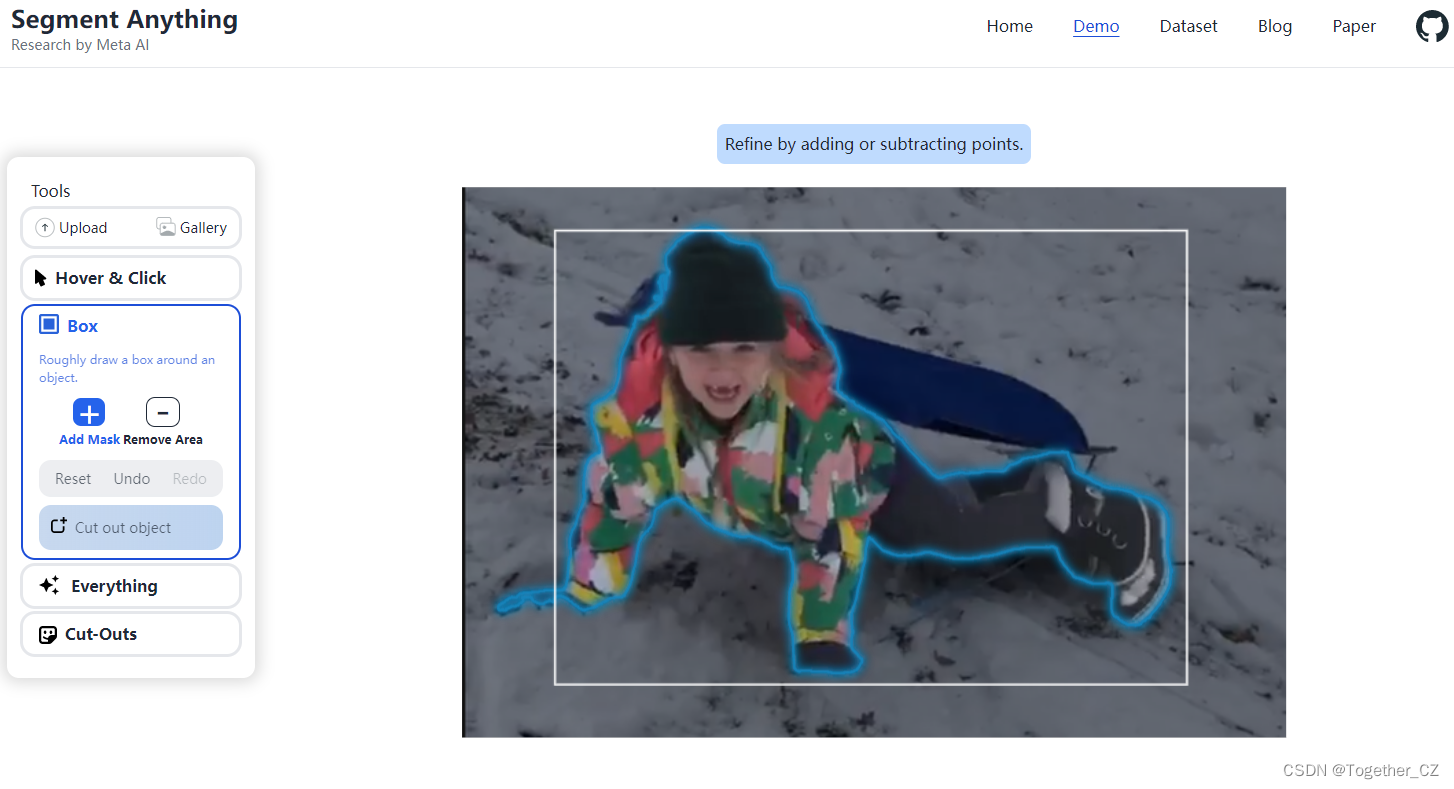Screen dimensions: 1454x789
Task: Click the Cut out object icon
Action: (59, 526)
